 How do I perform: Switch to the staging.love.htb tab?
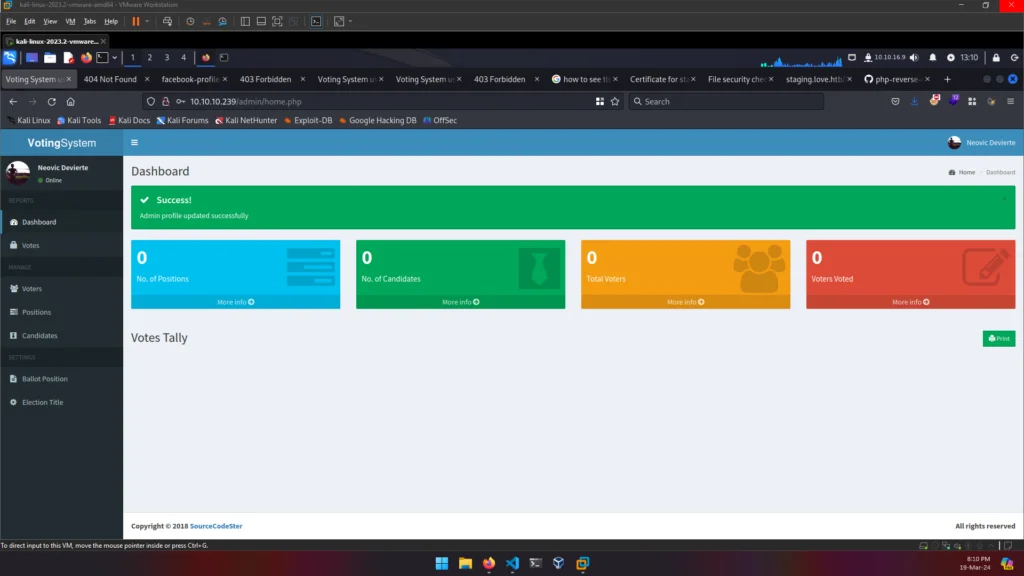tap(814, 79)
